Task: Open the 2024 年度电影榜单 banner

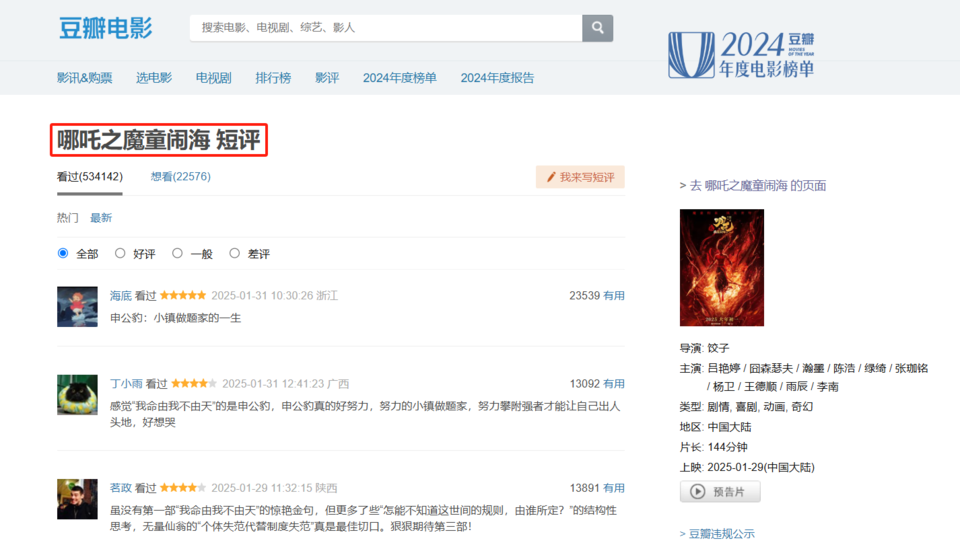Action: click(741, 55)
